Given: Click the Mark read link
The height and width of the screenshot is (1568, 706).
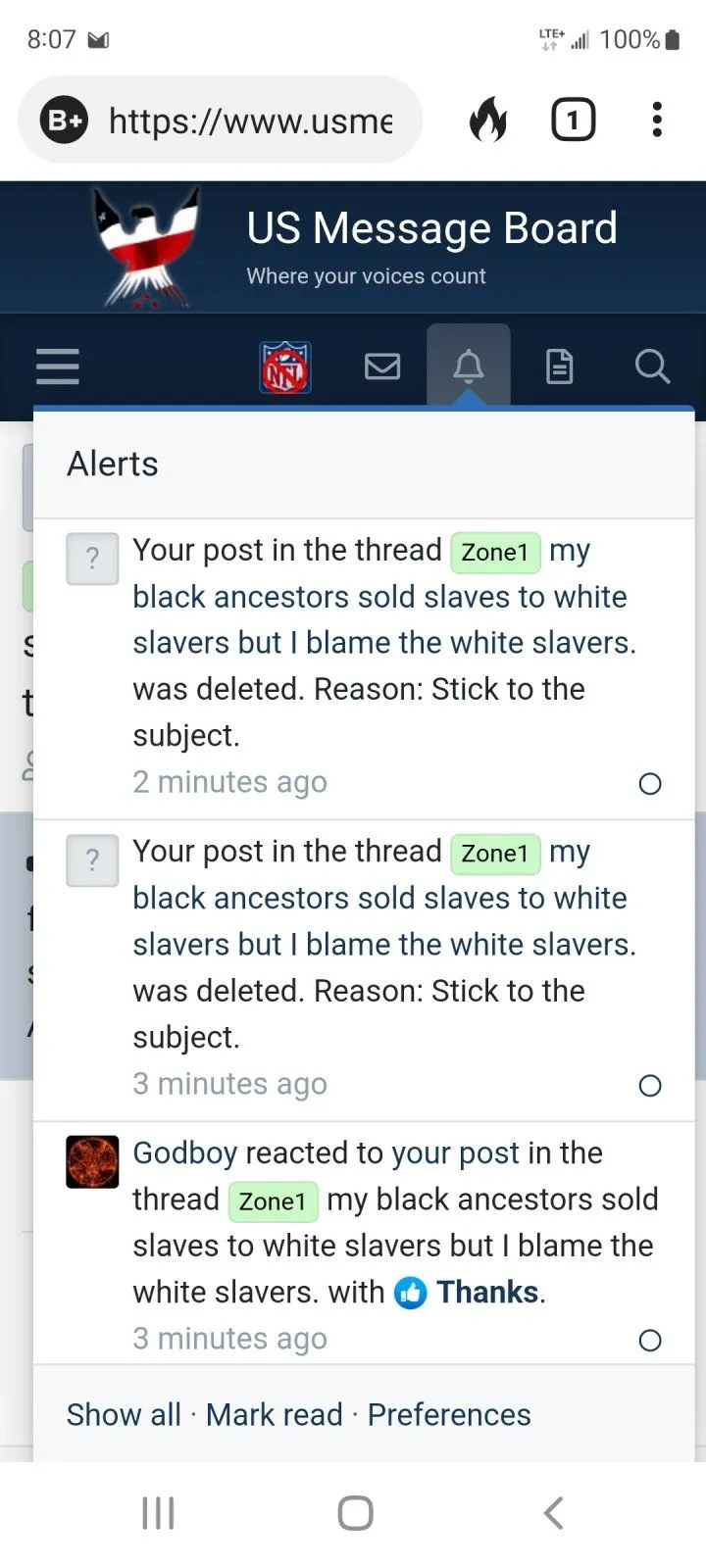Looking at the screenshot, I should tap(275, 1414).
